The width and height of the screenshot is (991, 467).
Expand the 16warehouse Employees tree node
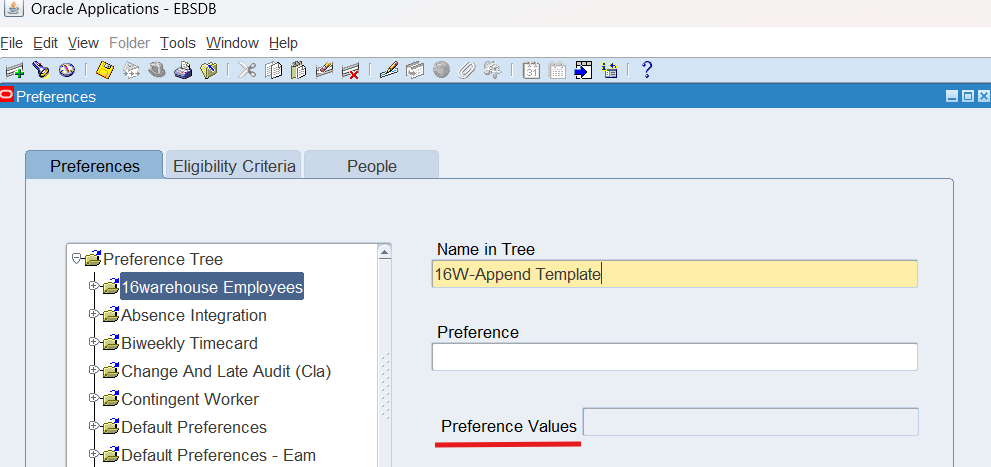93,287
